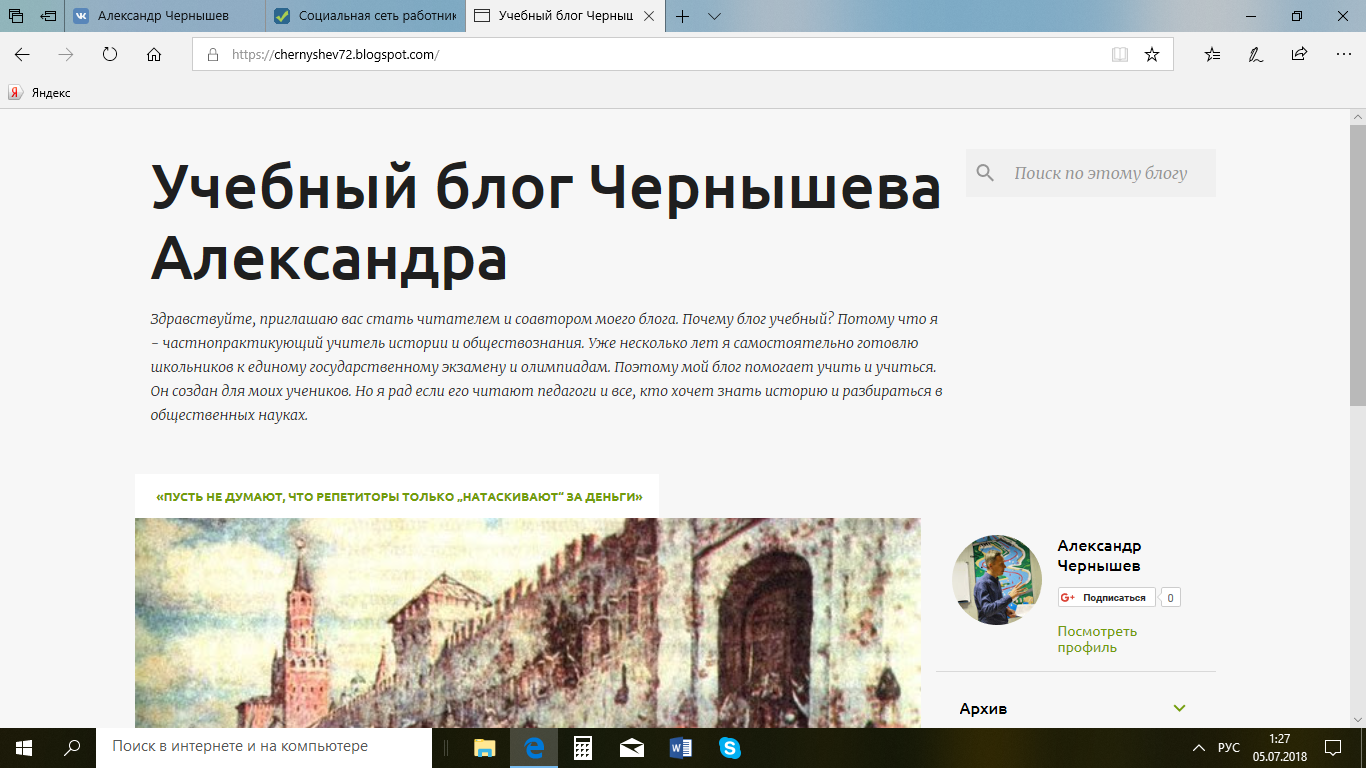1366x768 pixels.
Task: Click inside the address bar
Action: (x=400, y=54)
